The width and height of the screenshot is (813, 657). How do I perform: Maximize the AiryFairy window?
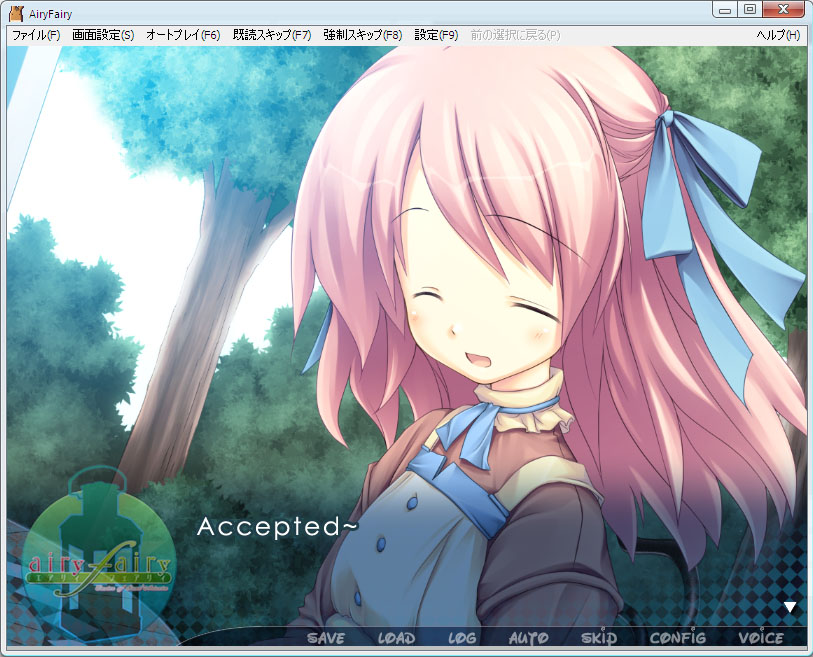coord(750,10)
